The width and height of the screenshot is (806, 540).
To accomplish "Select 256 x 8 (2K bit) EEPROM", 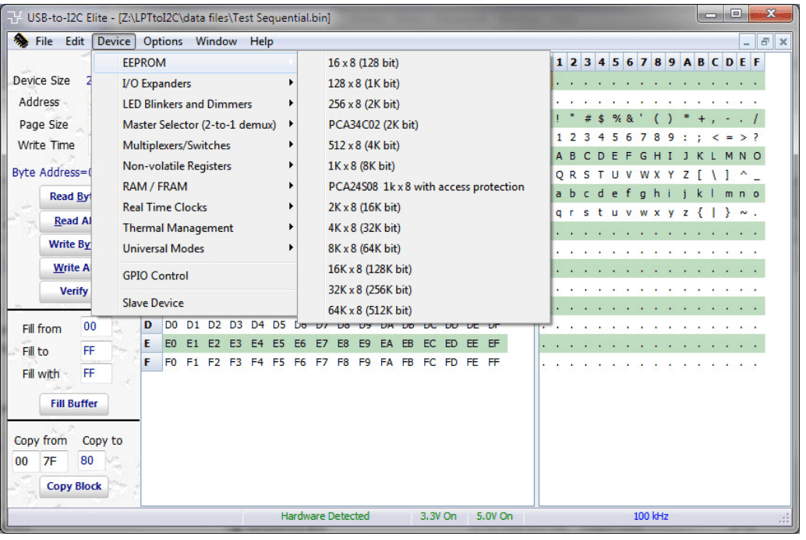I will pyautogui.click(x=363, y=104).
